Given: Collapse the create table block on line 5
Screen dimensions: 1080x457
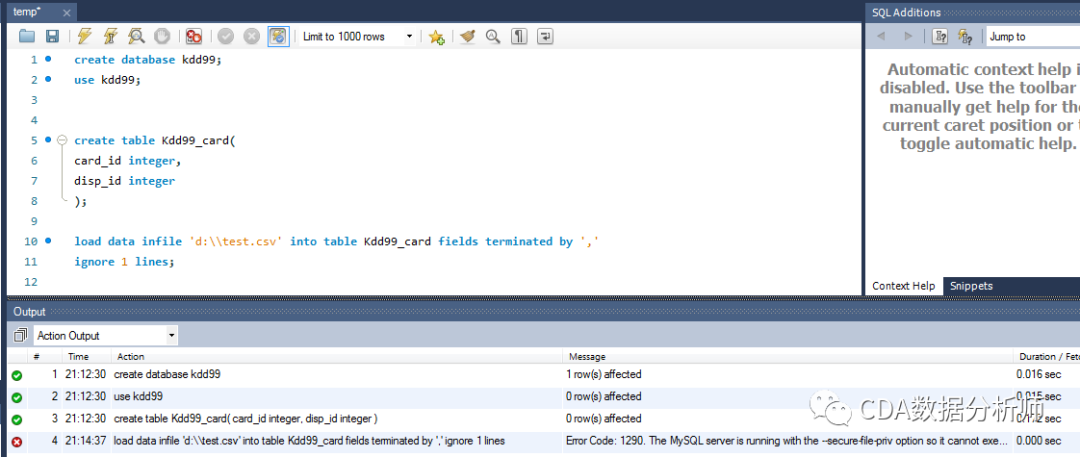Looking at the screenshot, I should click(62, 140).
